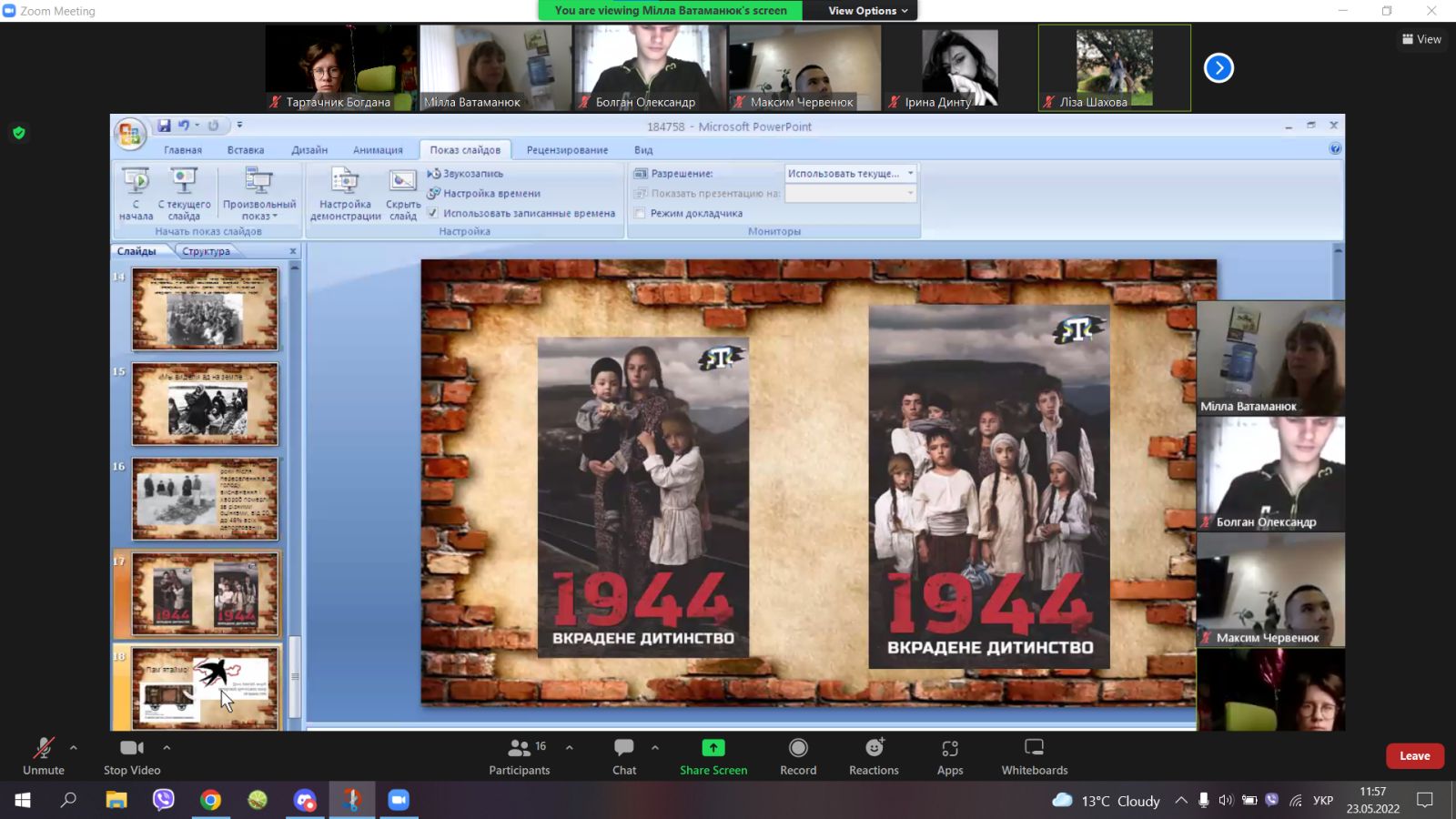The height and width of the screenshot is (819, 1456).
Task: Click Rehearse Timings (Настройка времени)
Action: [x=483, y=193]
